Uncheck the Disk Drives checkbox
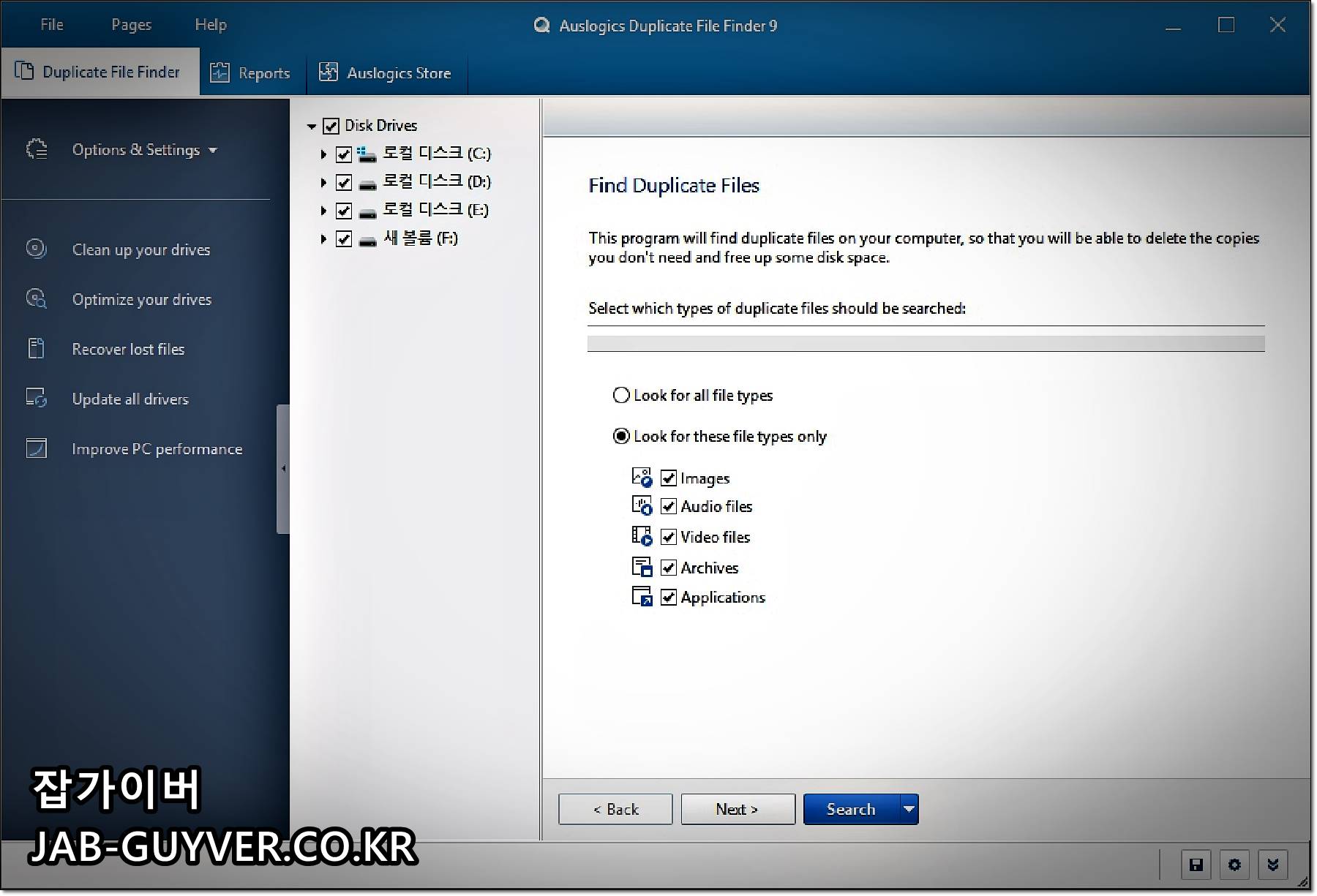The image size is (1317, 896). pos(331,126)
